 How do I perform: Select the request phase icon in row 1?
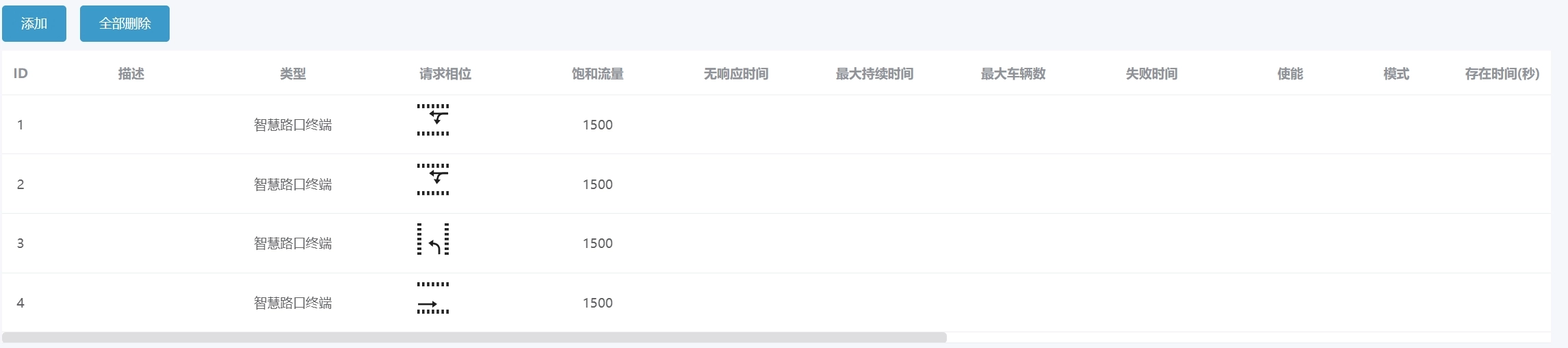(x=433, y=120)
